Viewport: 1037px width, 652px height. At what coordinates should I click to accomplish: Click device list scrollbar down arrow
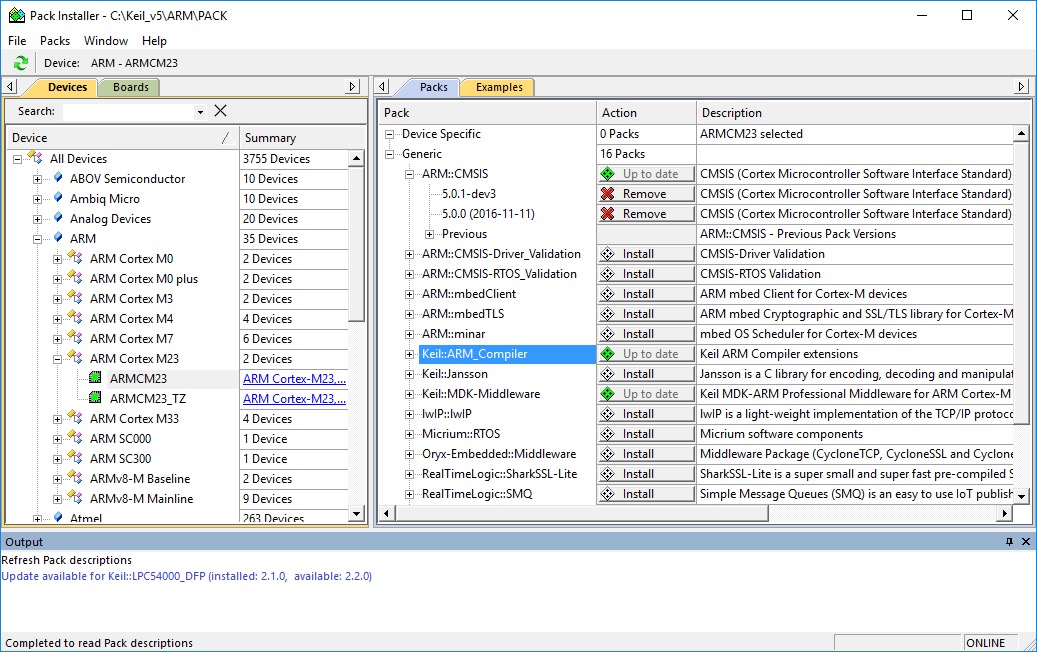click(356, 514)
